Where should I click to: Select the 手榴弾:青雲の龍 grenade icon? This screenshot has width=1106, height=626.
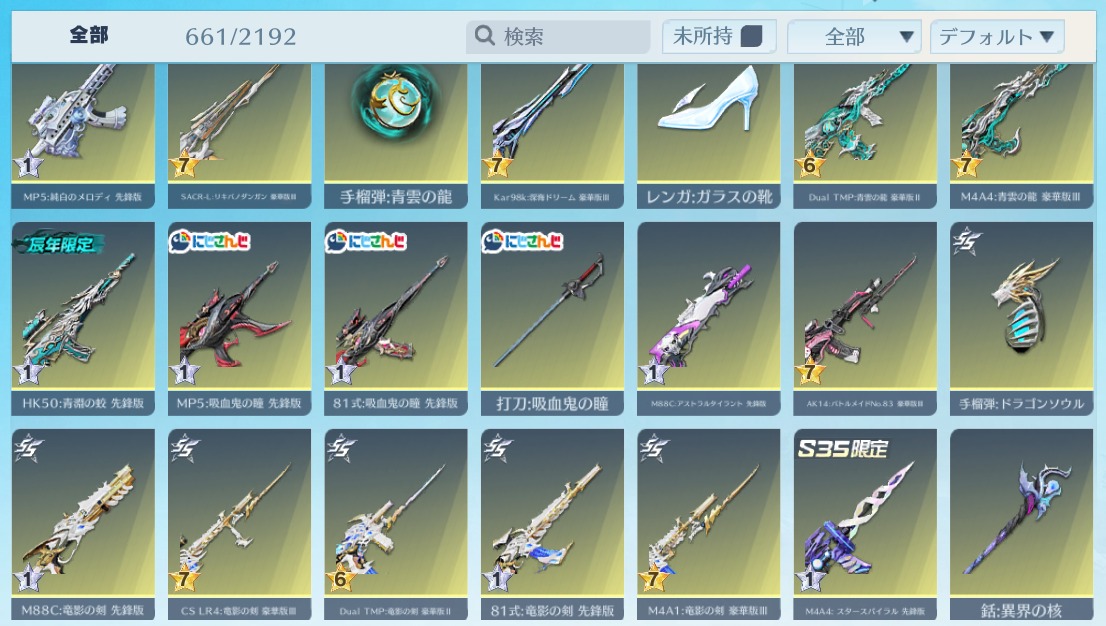pos(396,136)
